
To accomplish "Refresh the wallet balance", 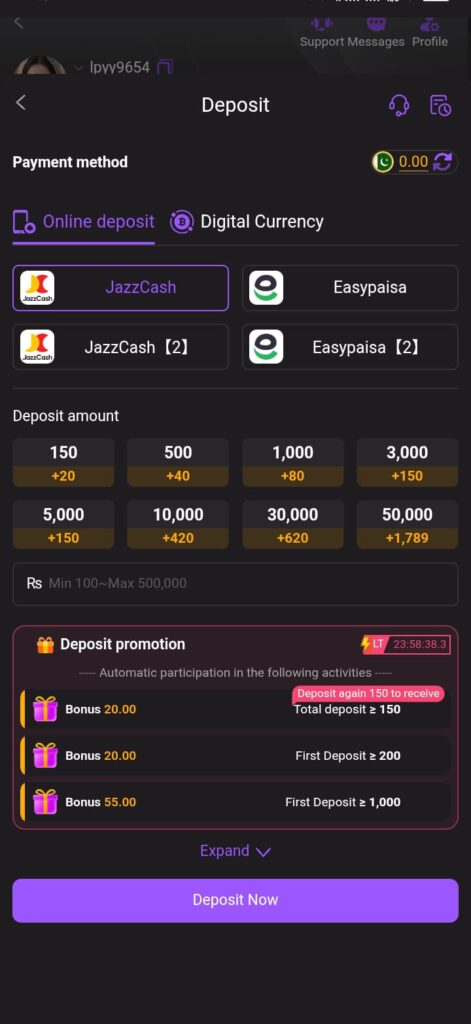I will (443, 162).
